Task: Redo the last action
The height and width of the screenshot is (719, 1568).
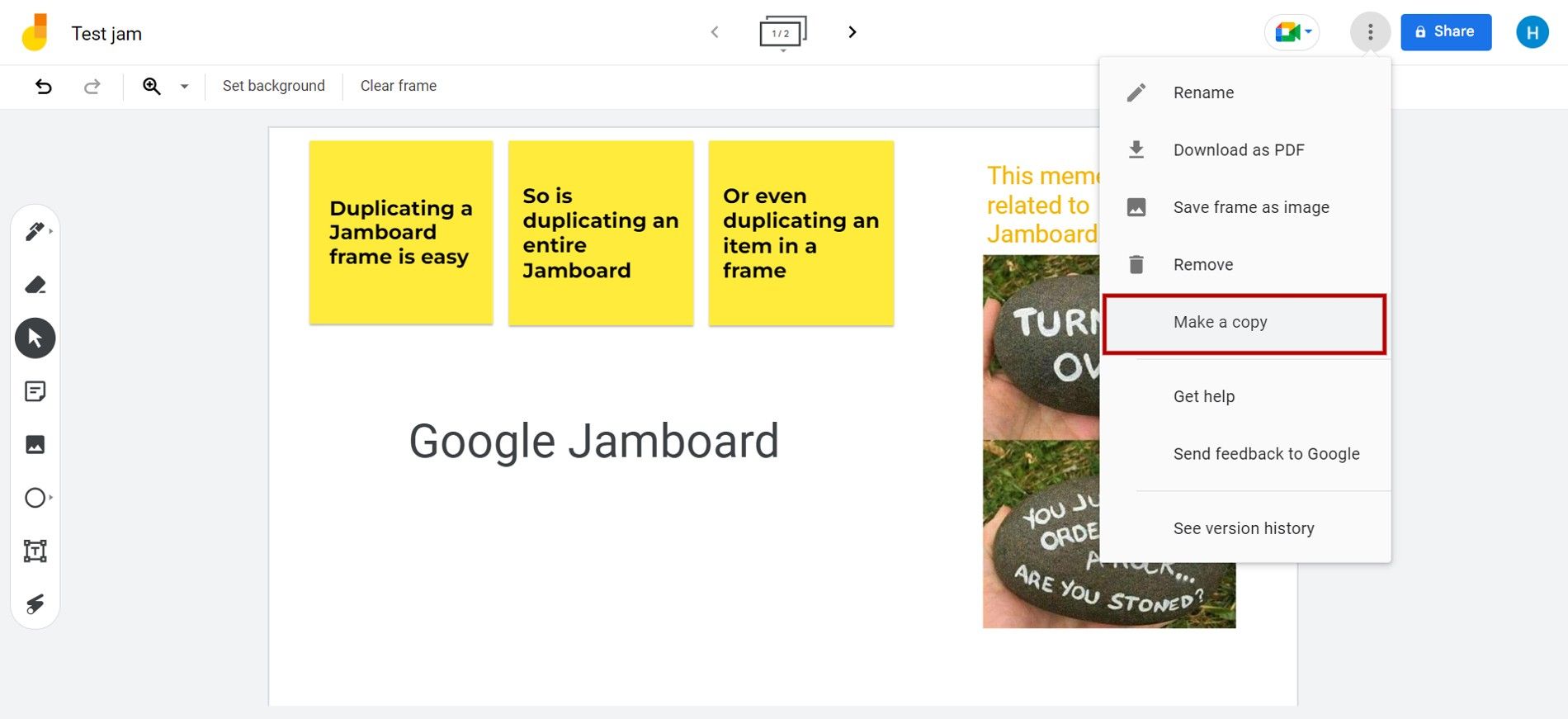Action: tap(92, 86)
